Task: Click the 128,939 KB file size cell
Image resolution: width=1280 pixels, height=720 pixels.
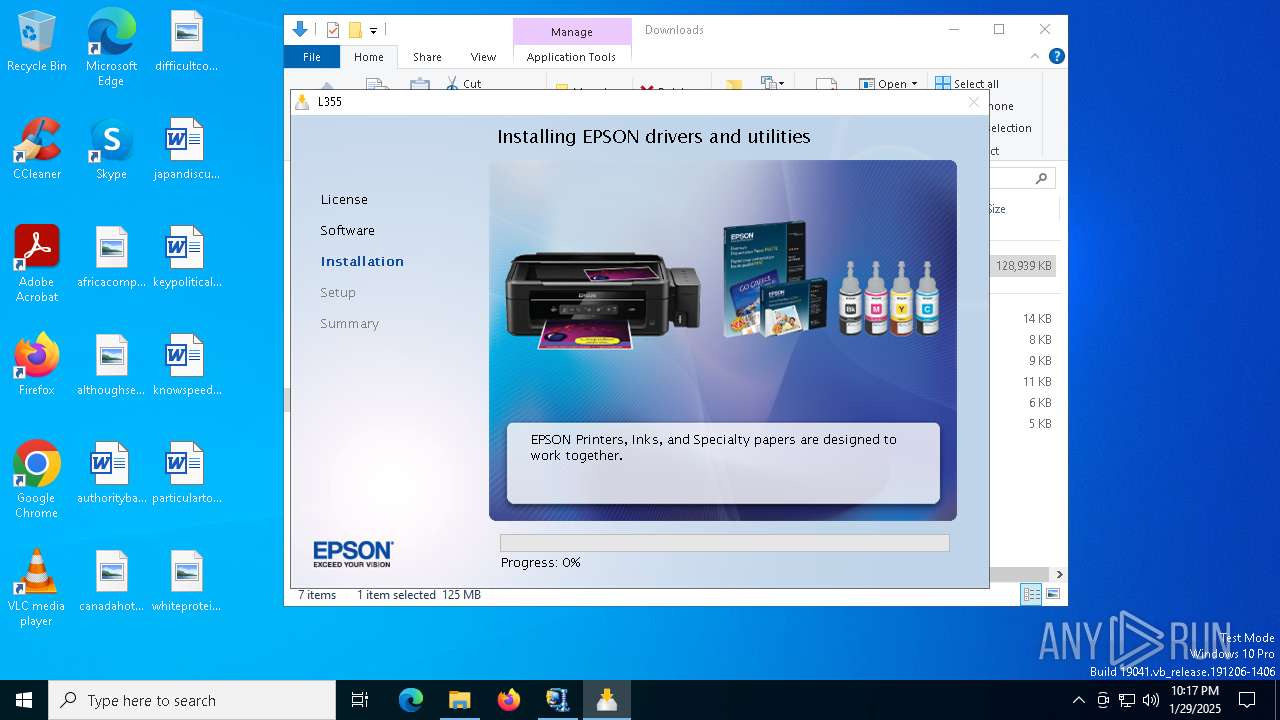Action: [x=1023, y=266]
